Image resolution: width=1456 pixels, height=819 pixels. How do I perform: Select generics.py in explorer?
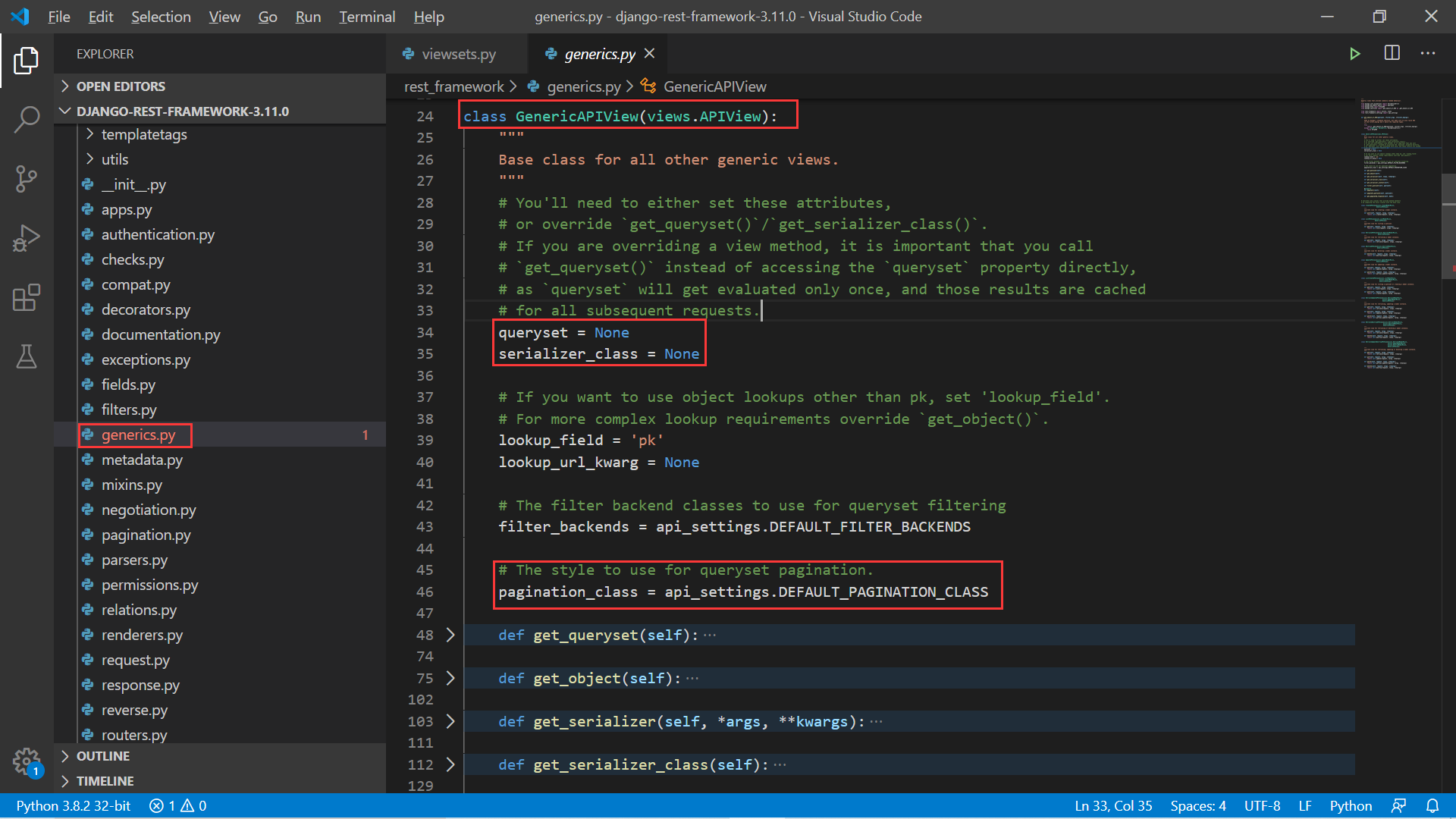click(x=138, y=435)
